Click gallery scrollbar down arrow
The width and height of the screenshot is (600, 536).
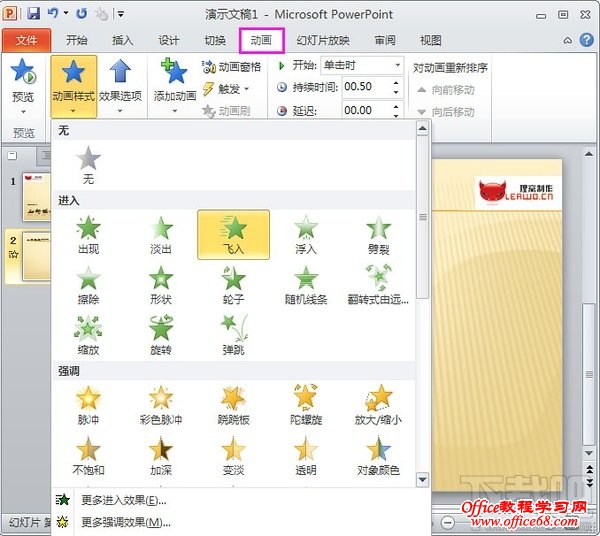pyautogui.click(x=422, y=479)
